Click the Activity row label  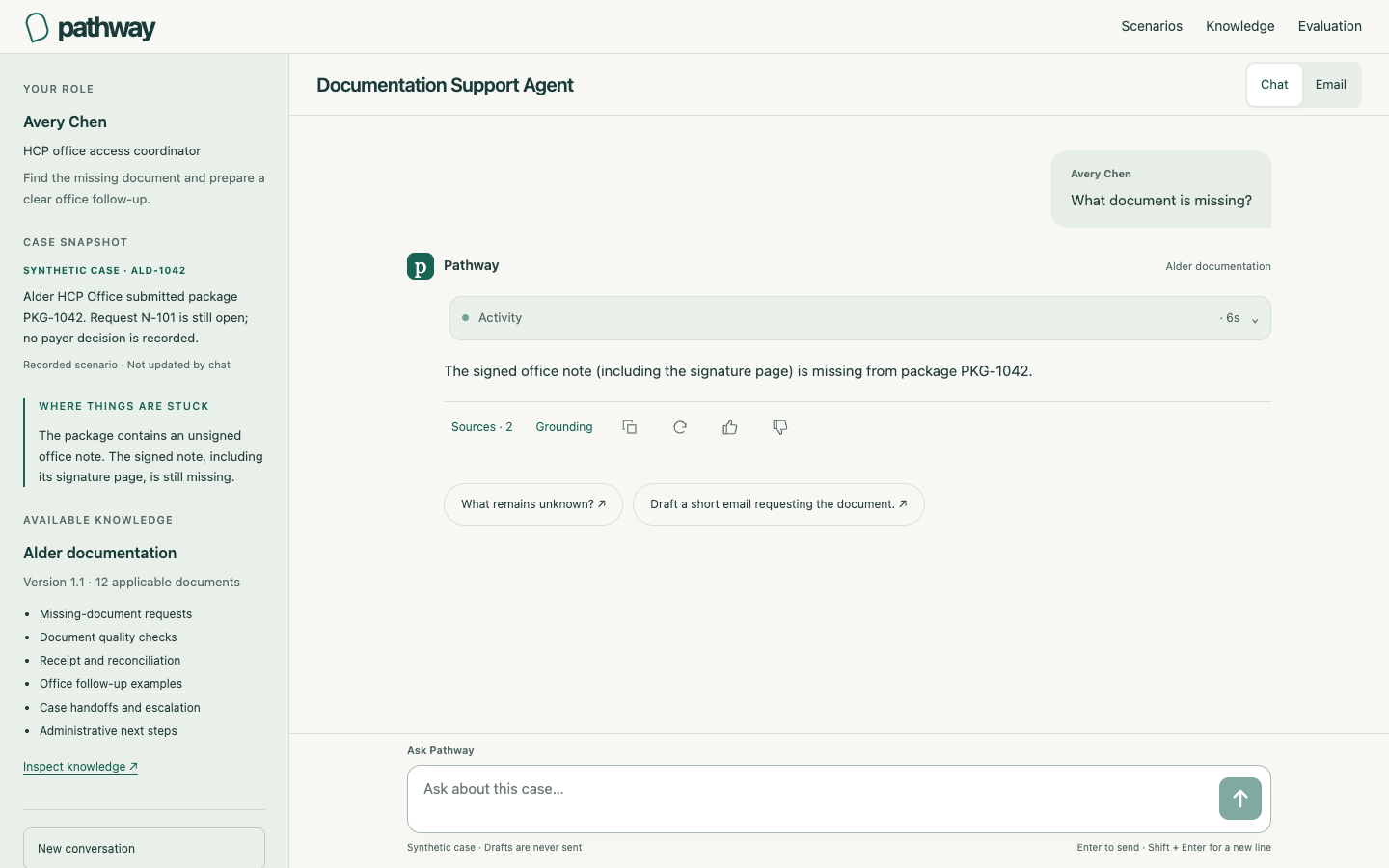500,318
